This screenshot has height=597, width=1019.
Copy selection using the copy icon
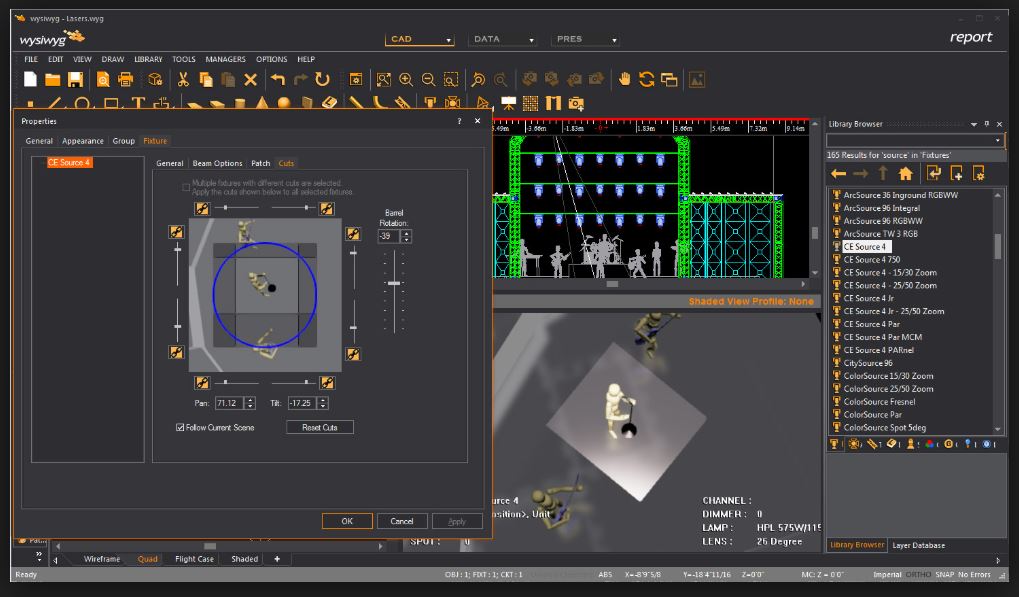pyautogui.click(x=206, y=79)
